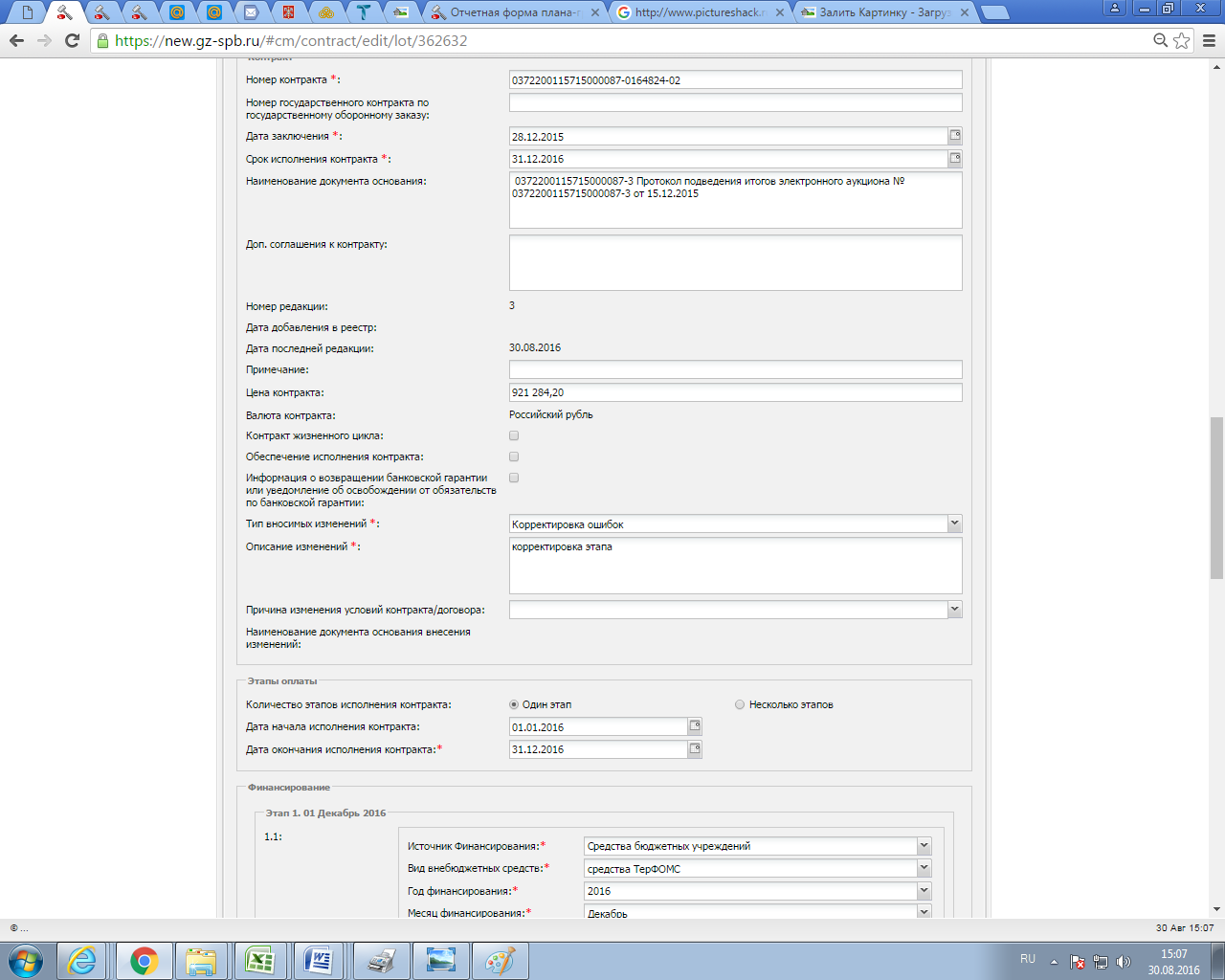The width and height of the screenshot is (1225, 980).
Task: Click the Номер контракта field
Action: [735, 80]
